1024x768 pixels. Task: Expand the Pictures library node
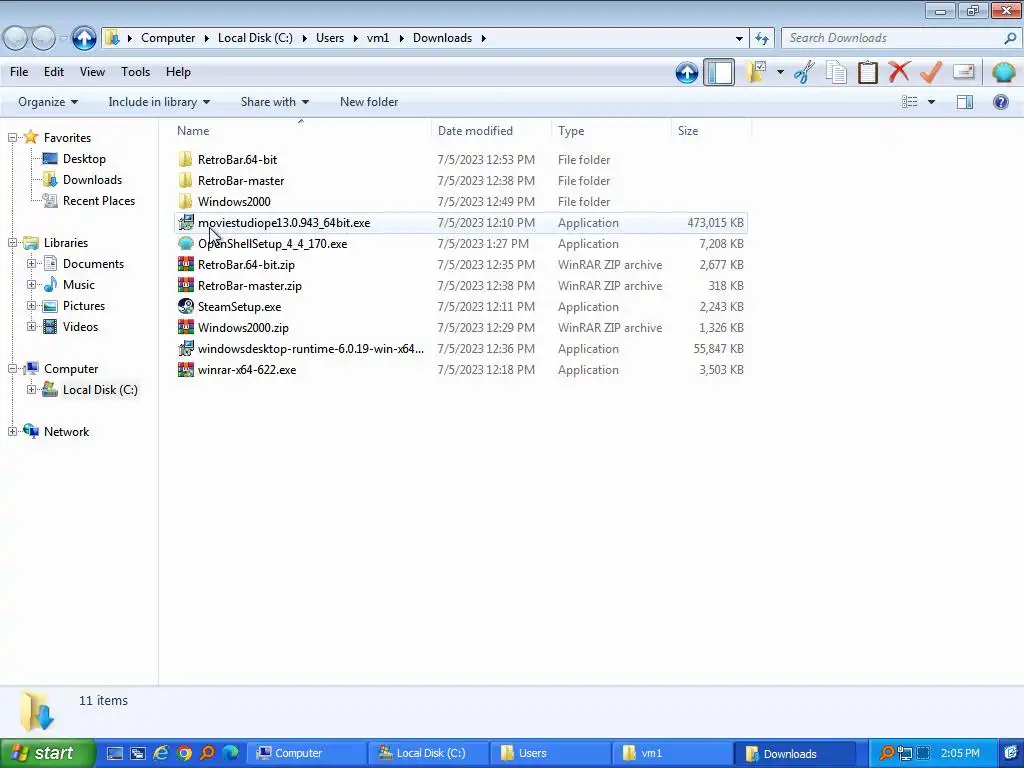[31, 306]
